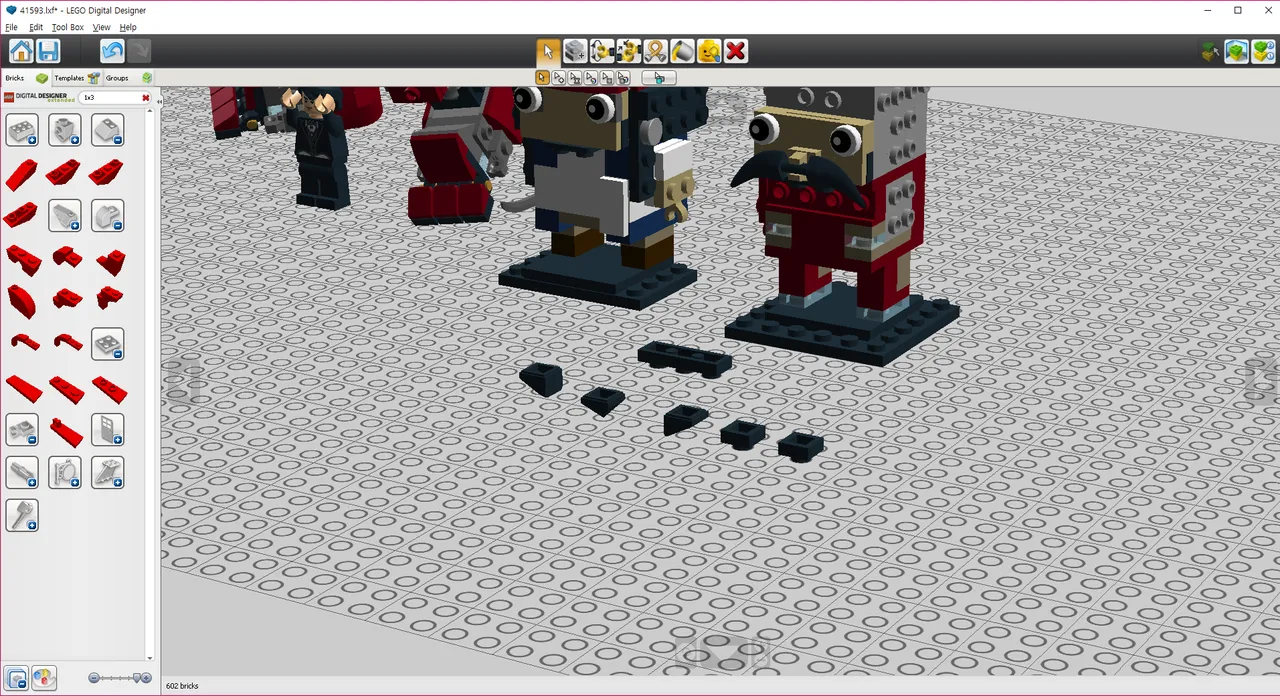The width and height of the screenshot is (1280, 696).
Task: Click the "602 bricks" status count
Action: [182, 686]
